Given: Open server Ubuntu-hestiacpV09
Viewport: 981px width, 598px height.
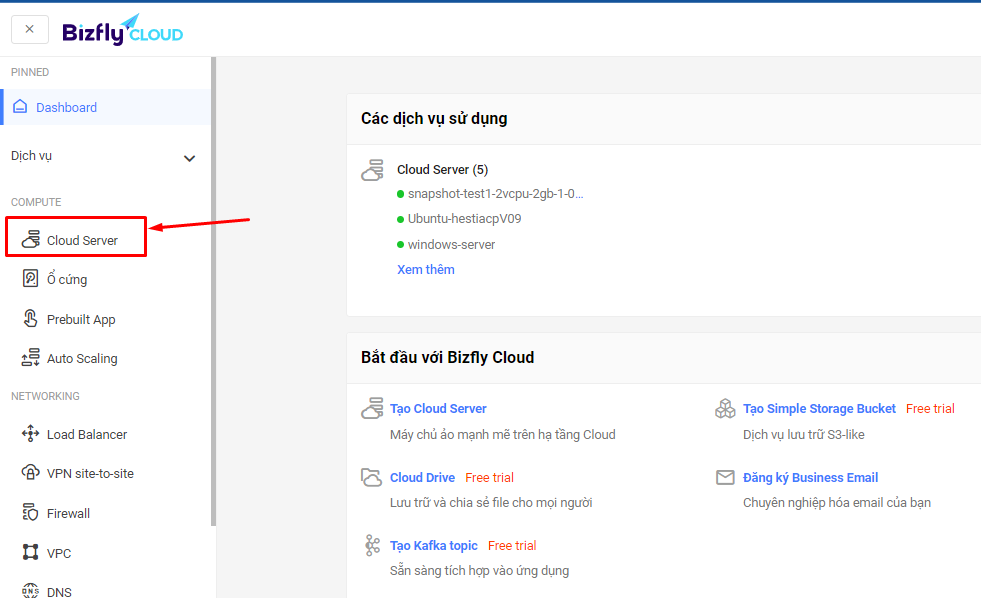Looking at the screenshot, I should 464,219.
